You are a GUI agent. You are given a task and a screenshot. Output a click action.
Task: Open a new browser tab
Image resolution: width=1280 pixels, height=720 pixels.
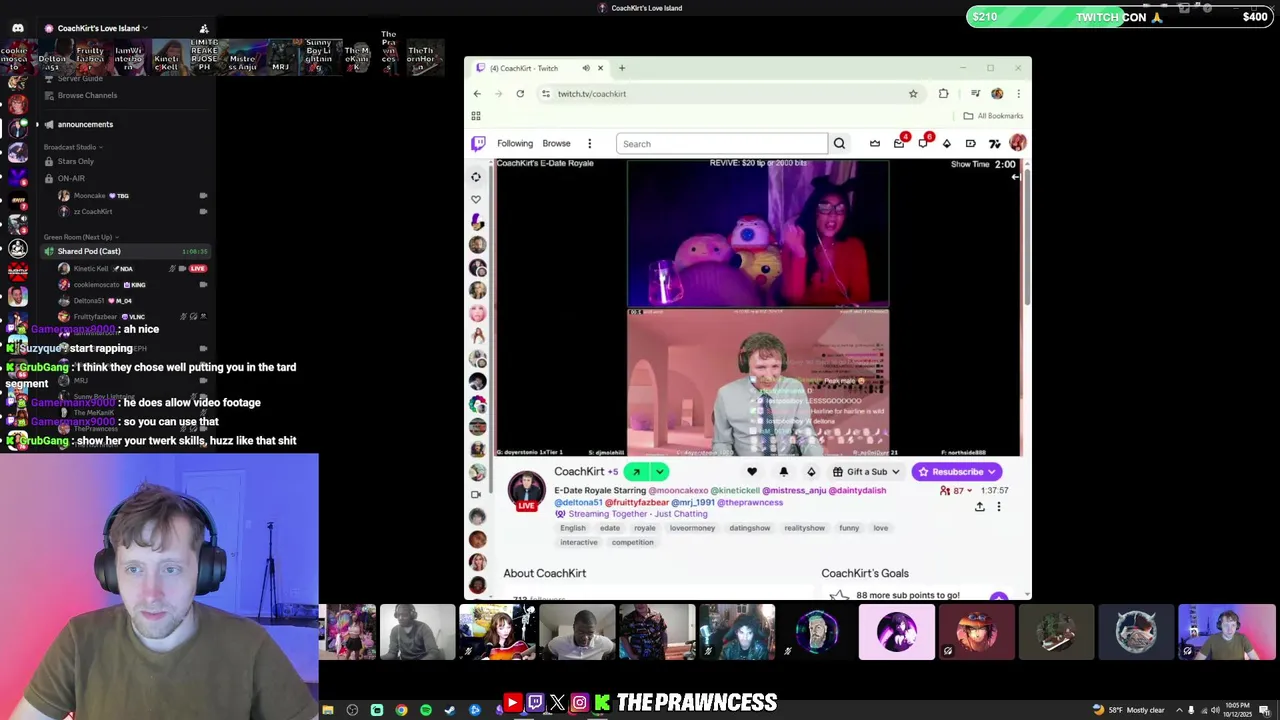(621, 68)
